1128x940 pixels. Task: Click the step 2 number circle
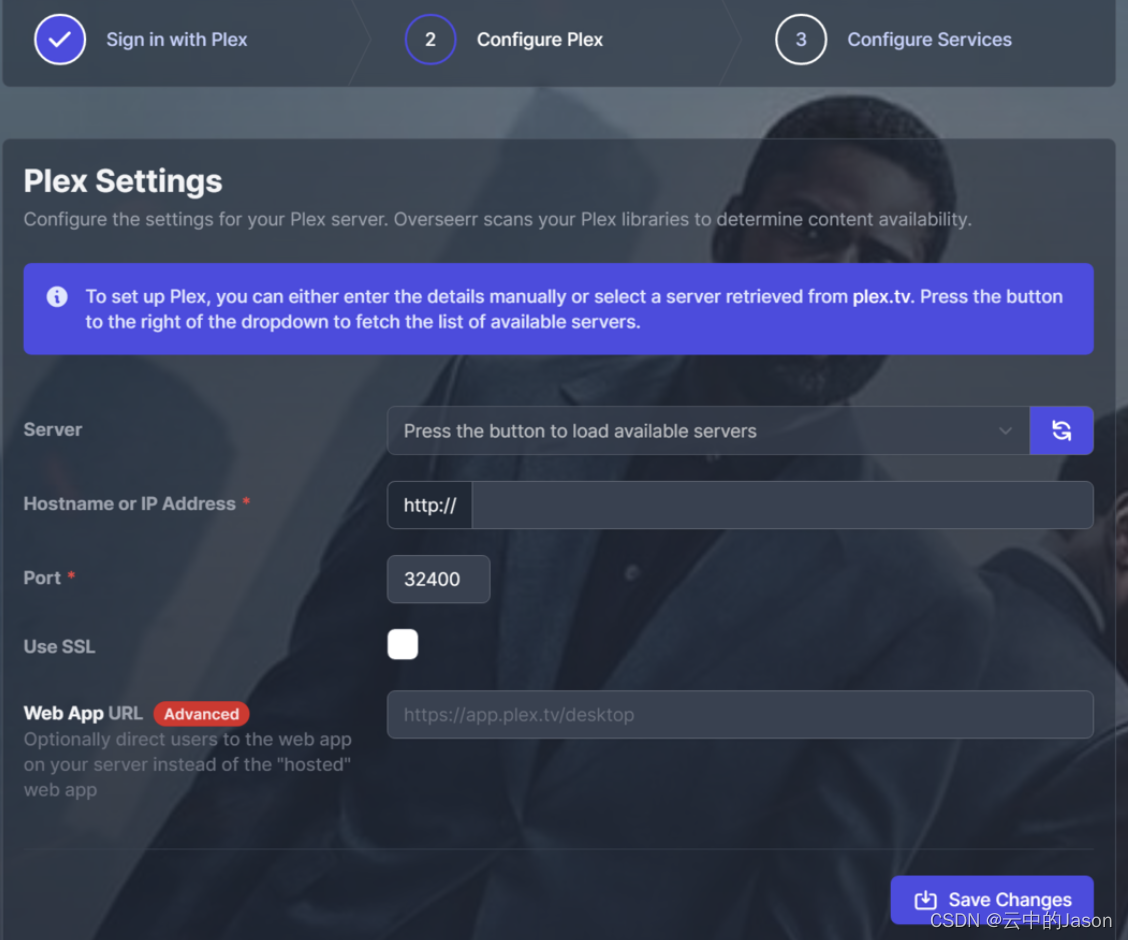tap(430, 40)
